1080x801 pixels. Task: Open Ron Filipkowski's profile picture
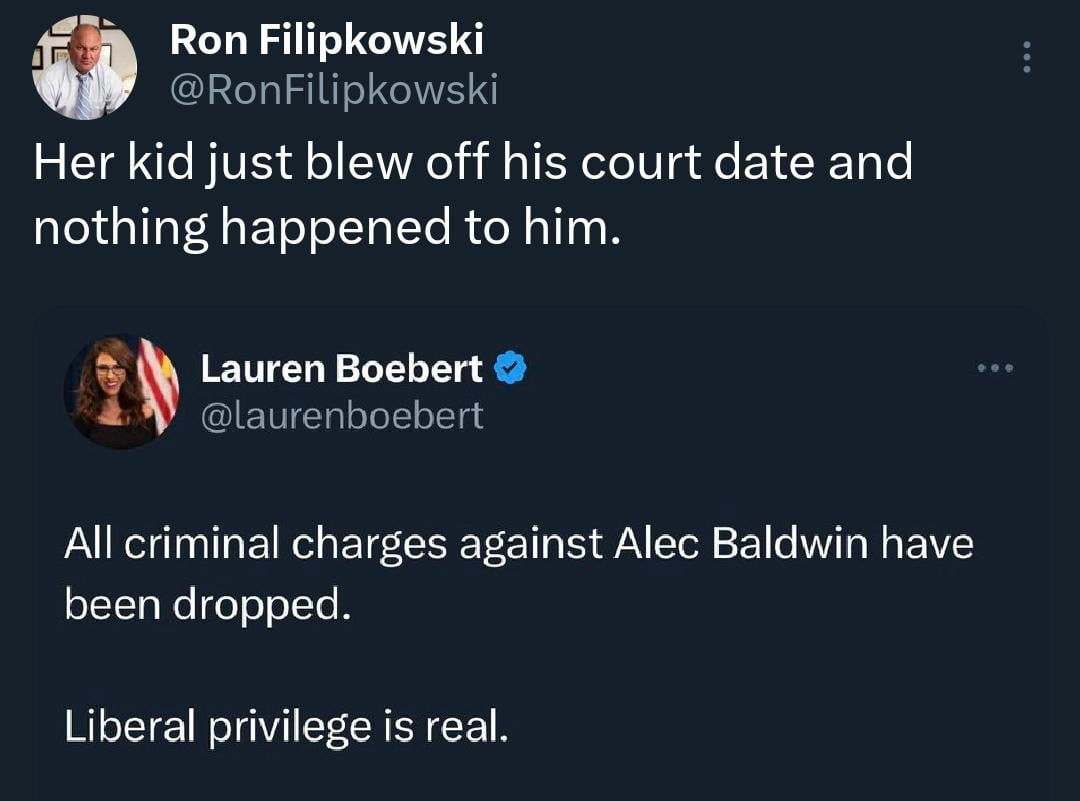[84, 69]
